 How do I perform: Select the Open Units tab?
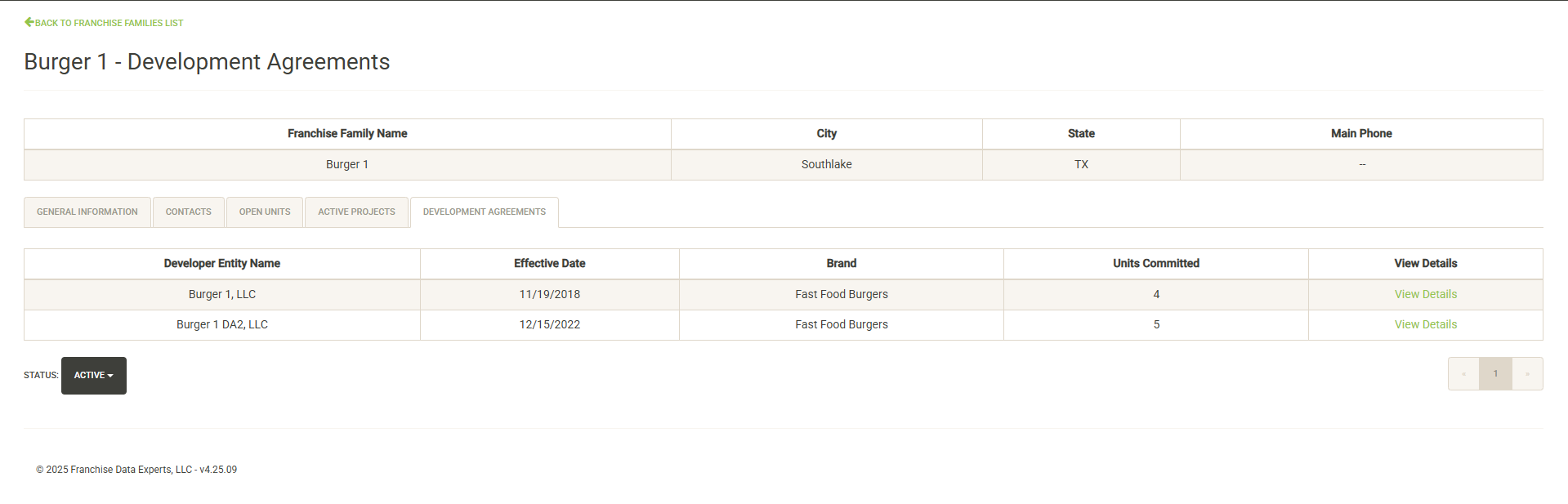click(x=265, y=212)
